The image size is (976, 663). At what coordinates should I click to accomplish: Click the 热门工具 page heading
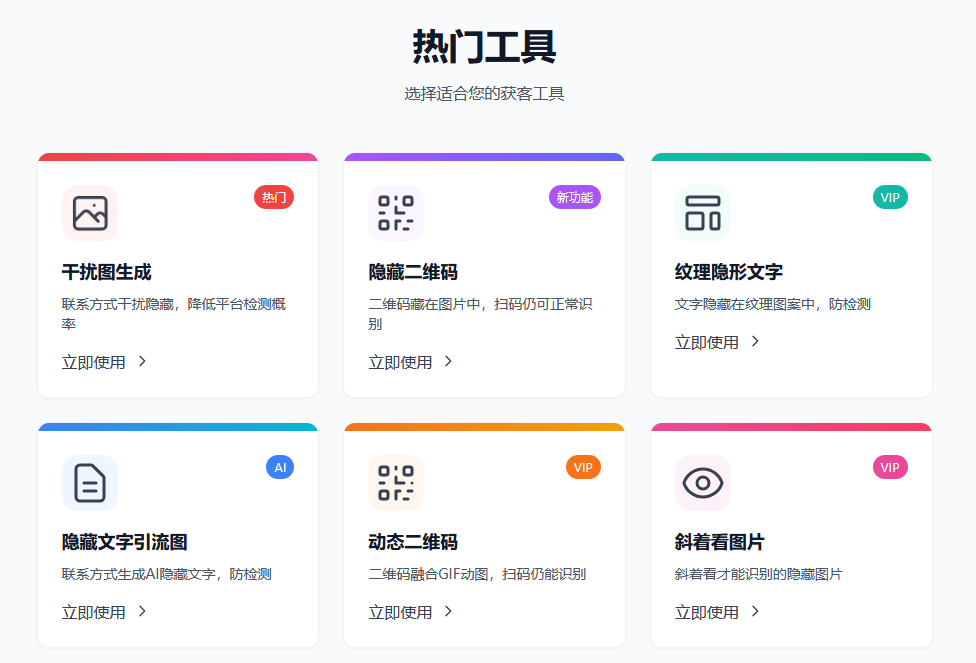(x=484, y=47)
